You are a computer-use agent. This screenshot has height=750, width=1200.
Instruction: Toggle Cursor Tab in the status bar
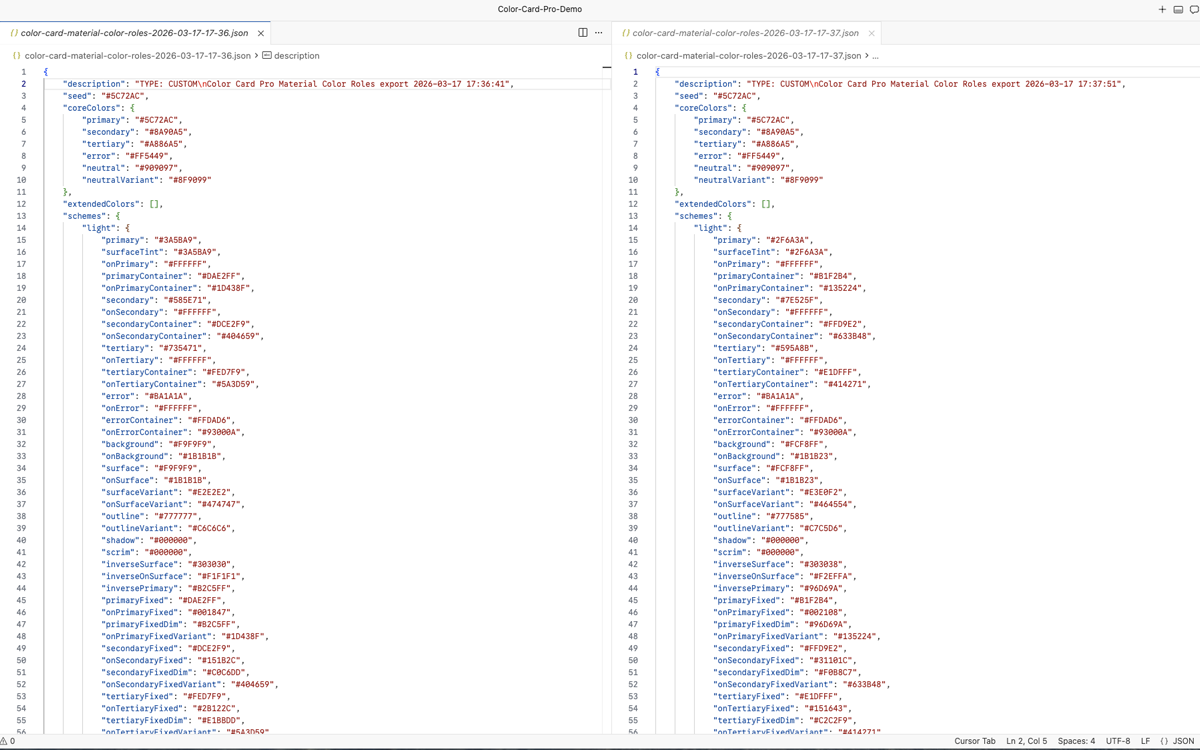pos(975,741)
